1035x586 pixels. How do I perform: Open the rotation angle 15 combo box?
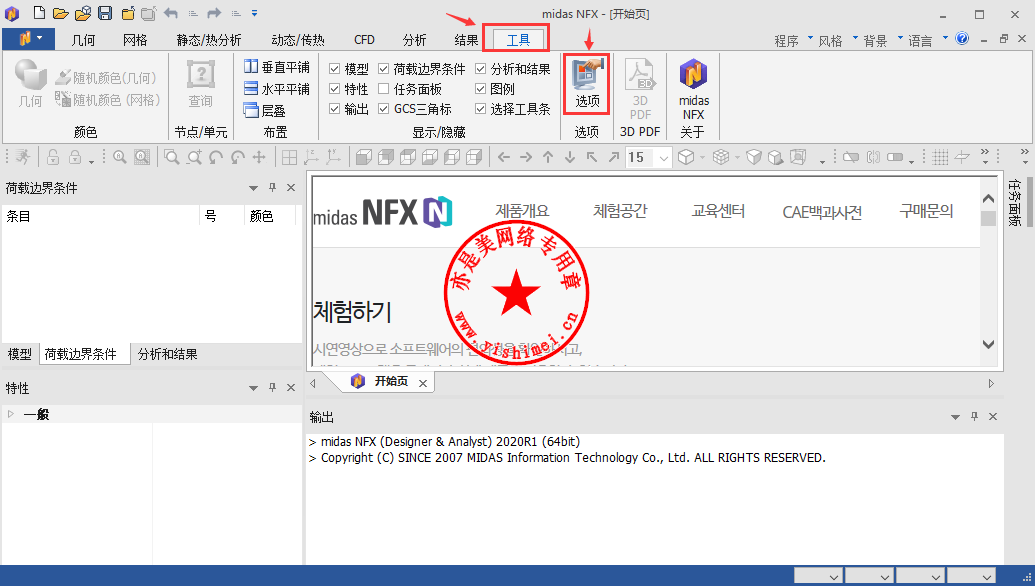tap(664, 158)
